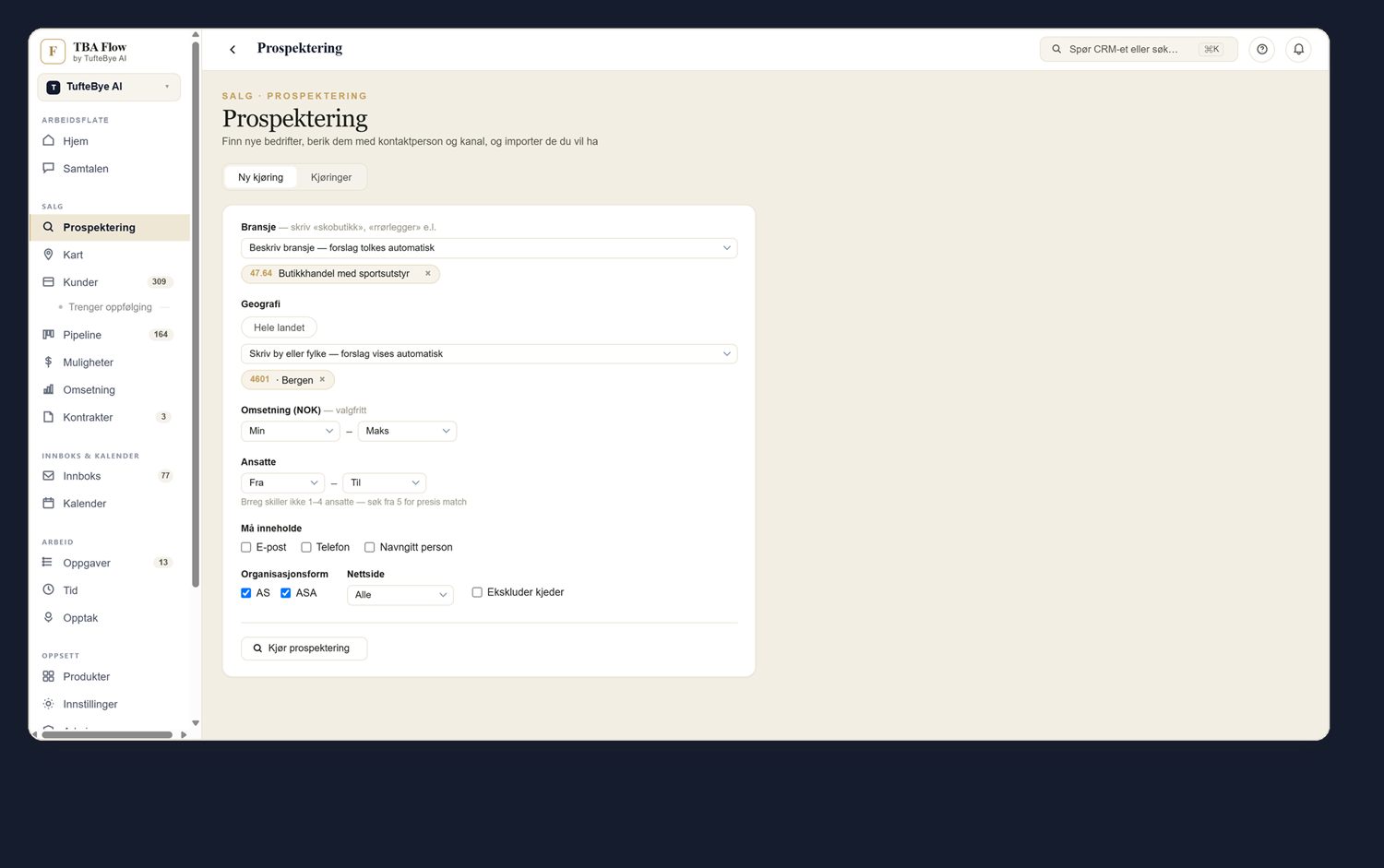Click the sidebar horizontal scrollbar
The height and width of the screenshot is (868, 1384).
(107, 735)
